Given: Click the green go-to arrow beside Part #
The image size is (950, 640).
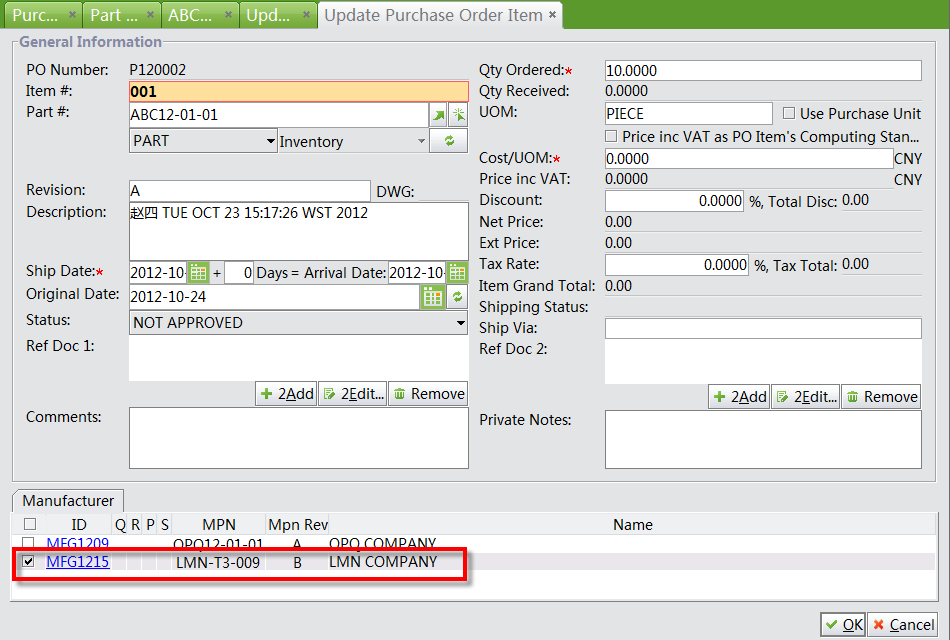Looking at the screenshot, I should 438,115.
